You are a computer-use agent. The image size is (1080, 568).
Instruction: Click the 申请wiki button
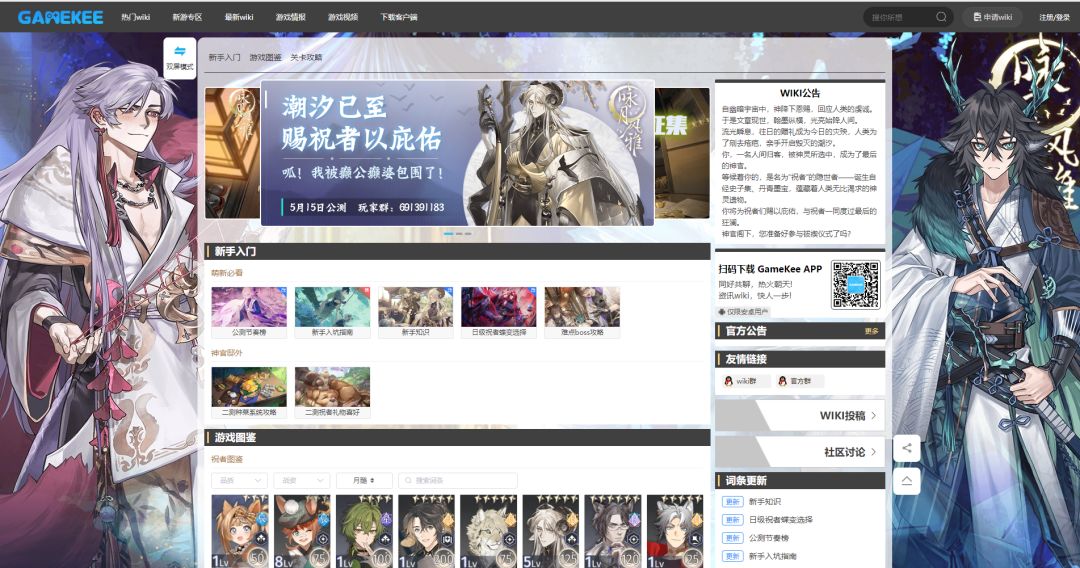click(993, 17)
